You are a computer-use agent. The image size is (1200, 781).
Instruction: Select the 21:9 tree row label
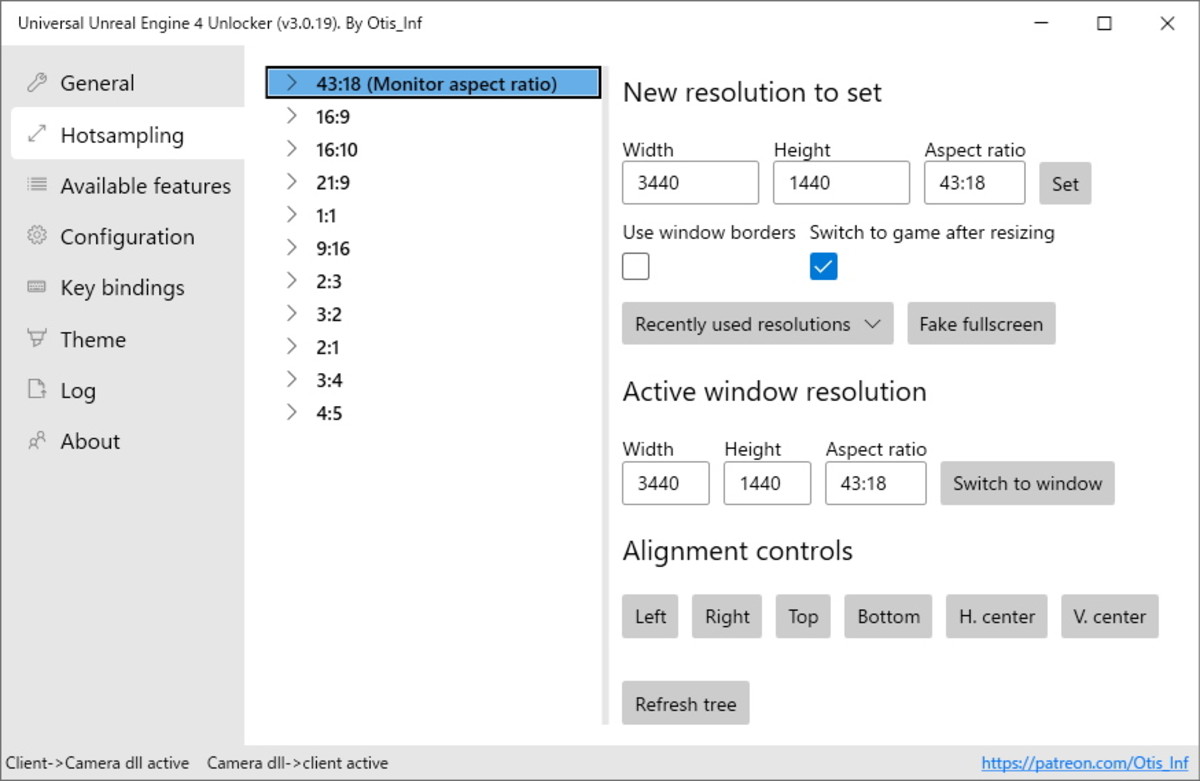pos(333,183)
